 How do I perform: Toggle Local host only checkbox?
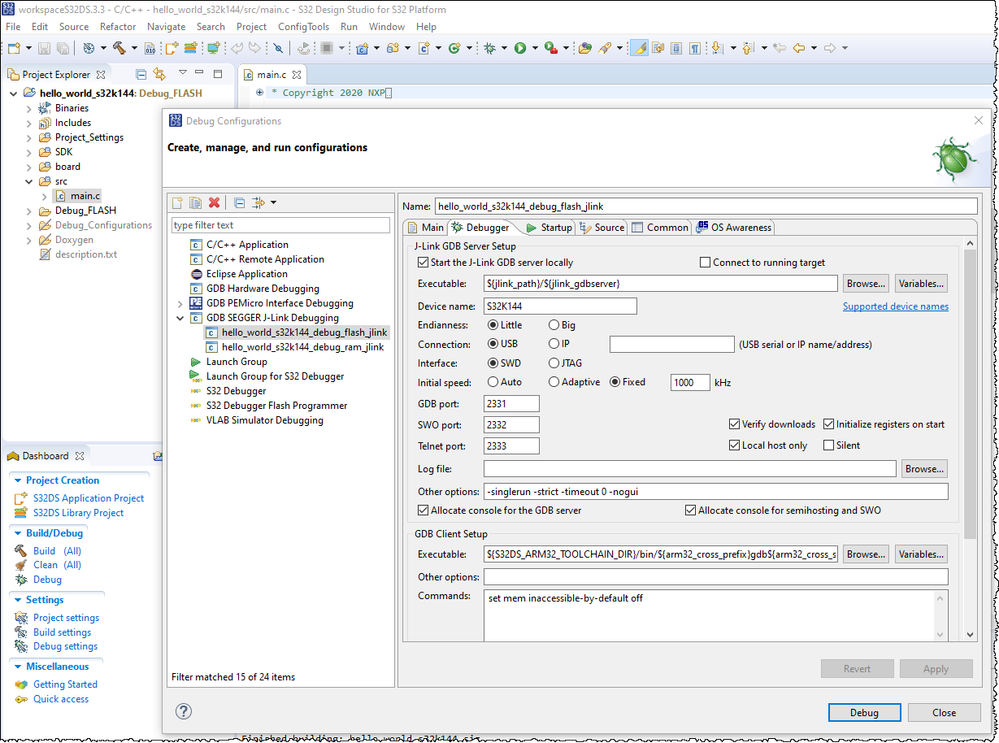pyautogui.click(x=735, y=445)
